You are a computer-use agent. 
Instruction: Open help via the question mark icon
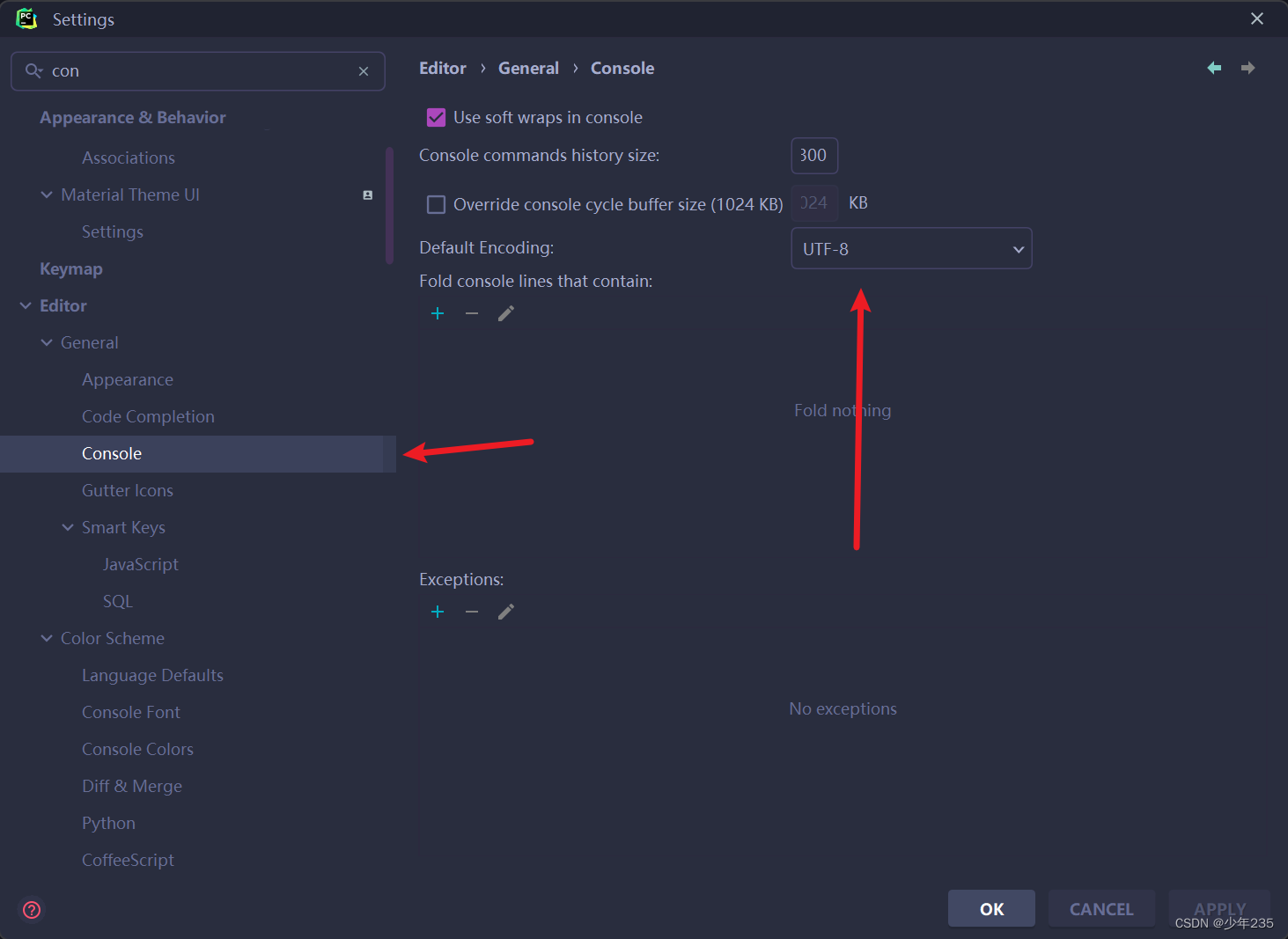click(x=32, y=910)
